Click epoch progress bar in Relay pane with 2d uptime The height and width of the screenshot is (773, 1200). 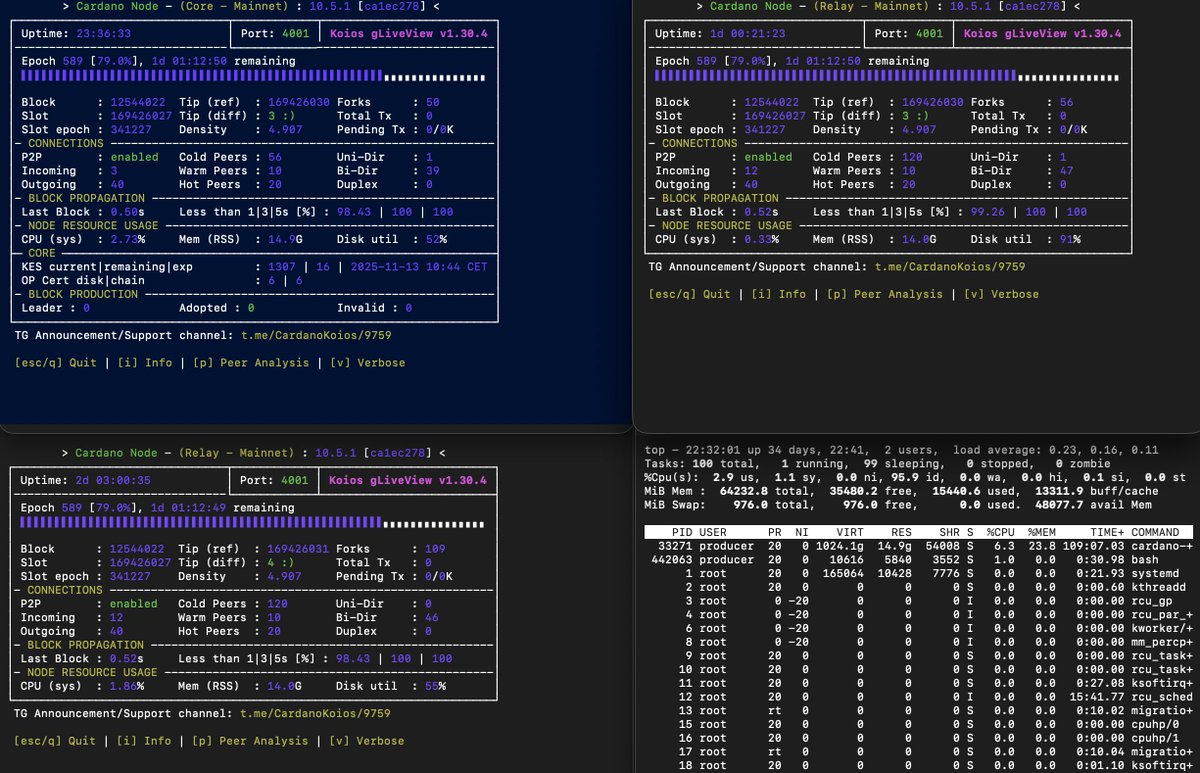[x=254, y=523]
